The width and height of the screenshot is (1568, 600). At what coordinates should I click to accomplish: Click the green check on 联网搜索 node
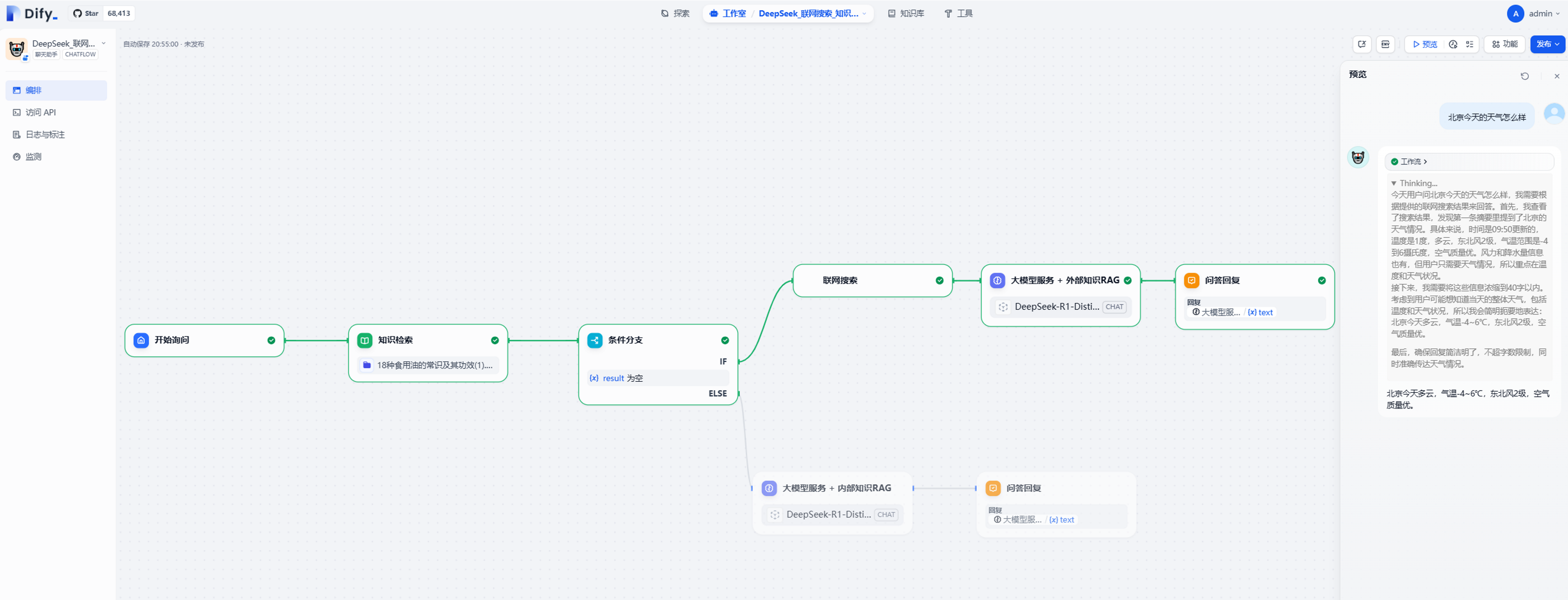click(x=940, y=281)
